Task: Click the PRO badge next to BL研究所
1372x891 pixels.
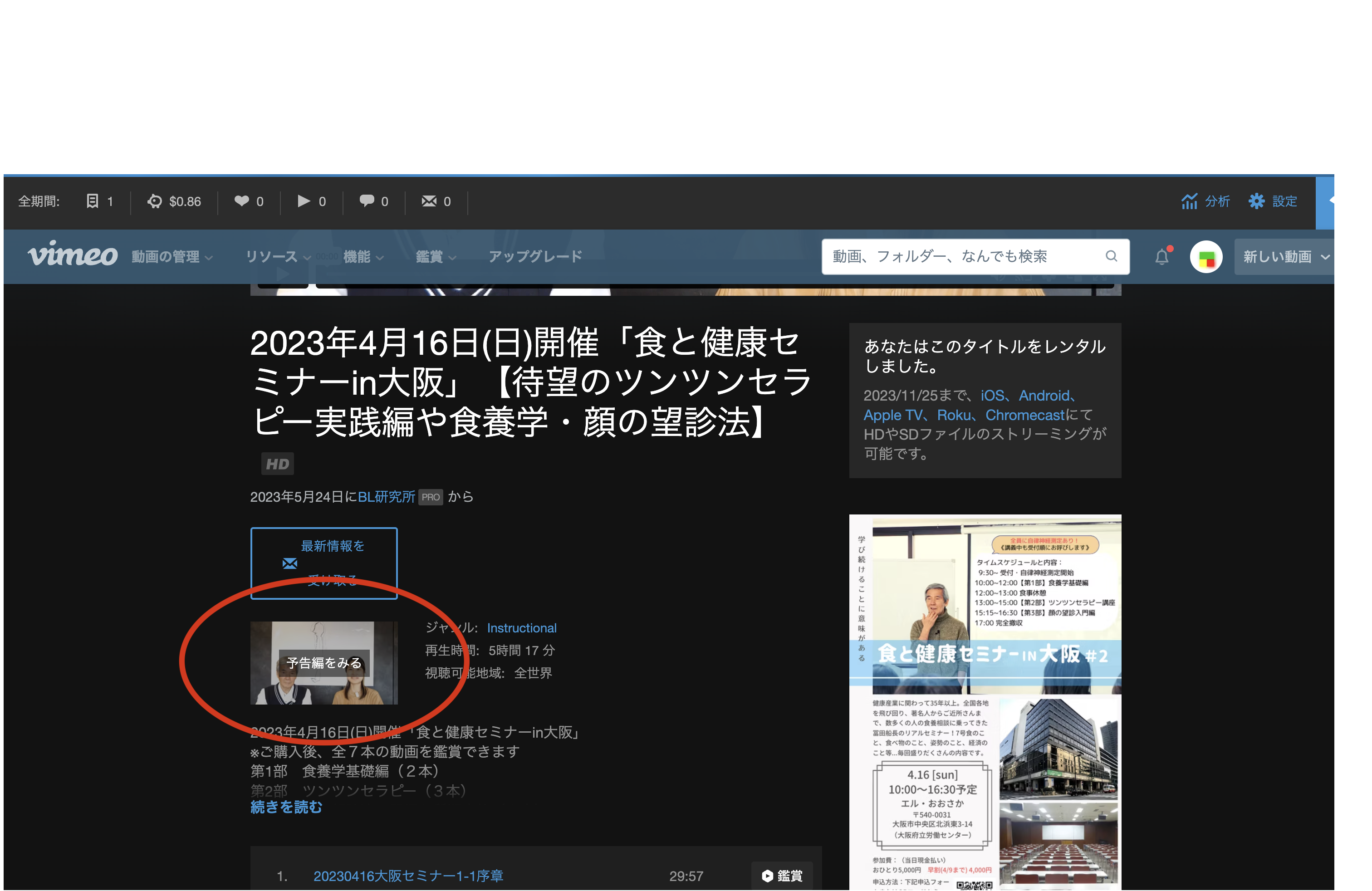Action: click(431, 497)
